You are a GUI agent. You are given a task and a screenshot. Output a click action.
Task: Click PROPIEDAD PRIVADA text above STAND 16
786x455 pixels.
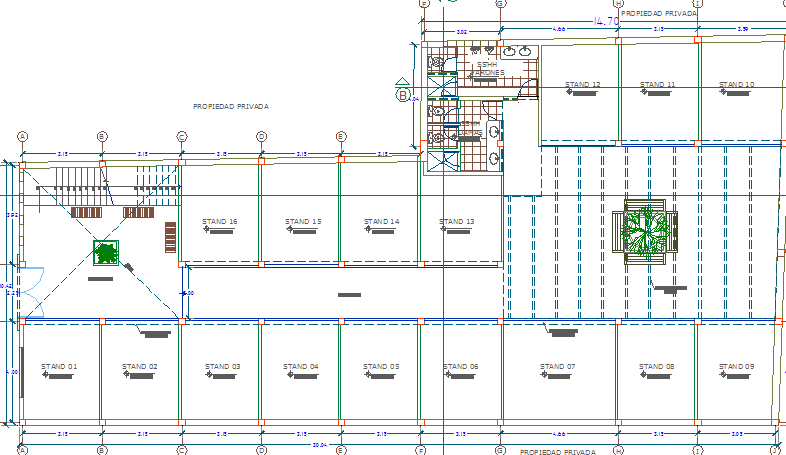[231, 105]
